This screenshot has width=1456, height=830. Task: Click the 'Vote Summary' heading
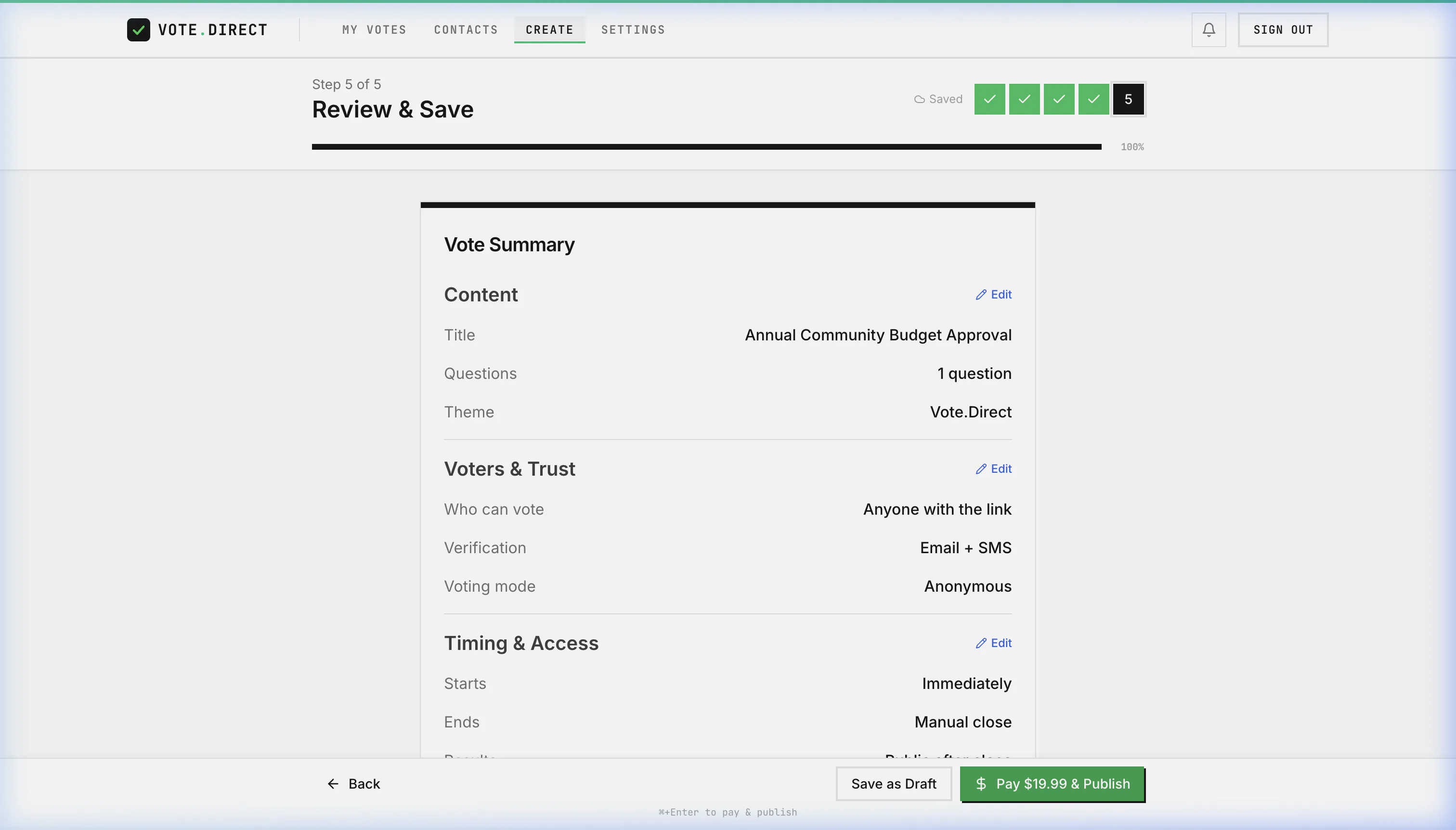[509, 245]
